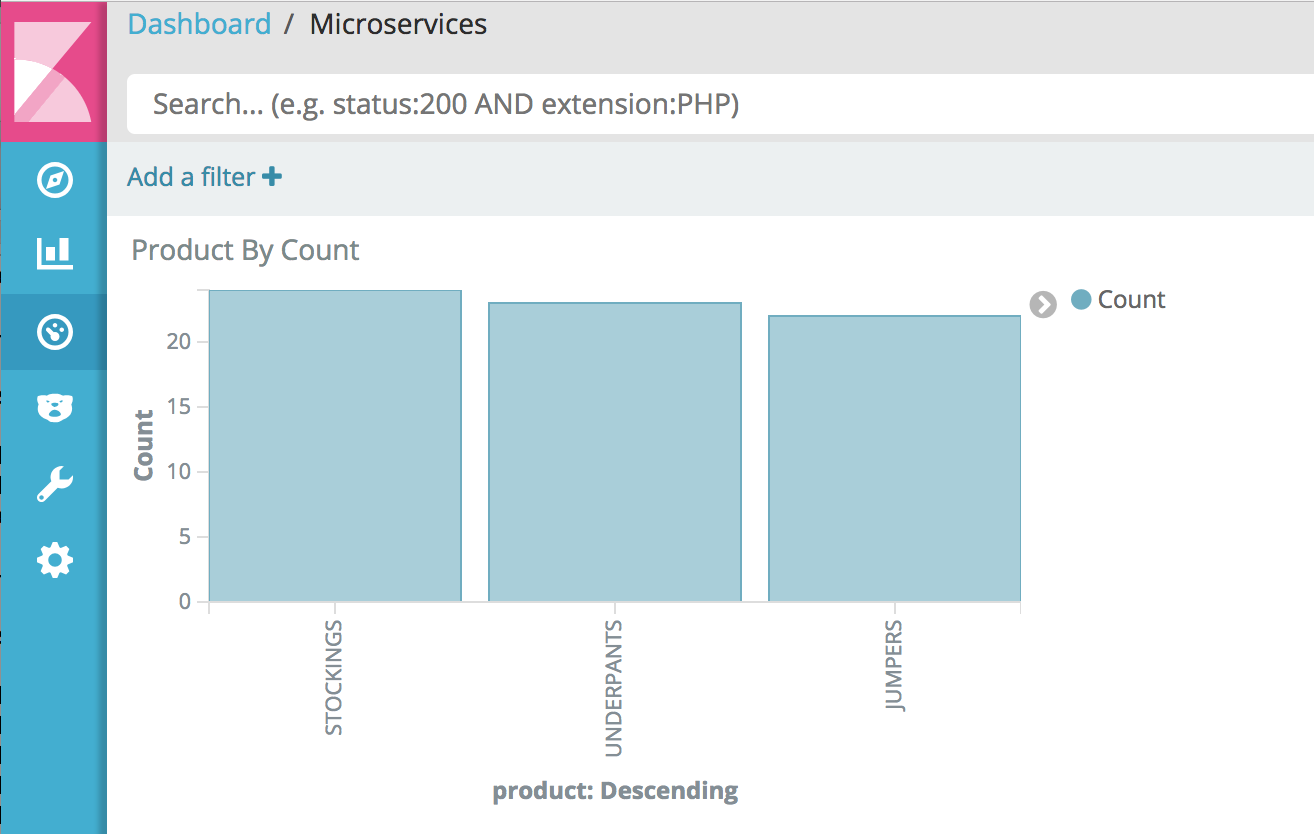Click the JUMPERS bar in the chart
This screenshot has width=1314, height=834.
click(894, 458)
